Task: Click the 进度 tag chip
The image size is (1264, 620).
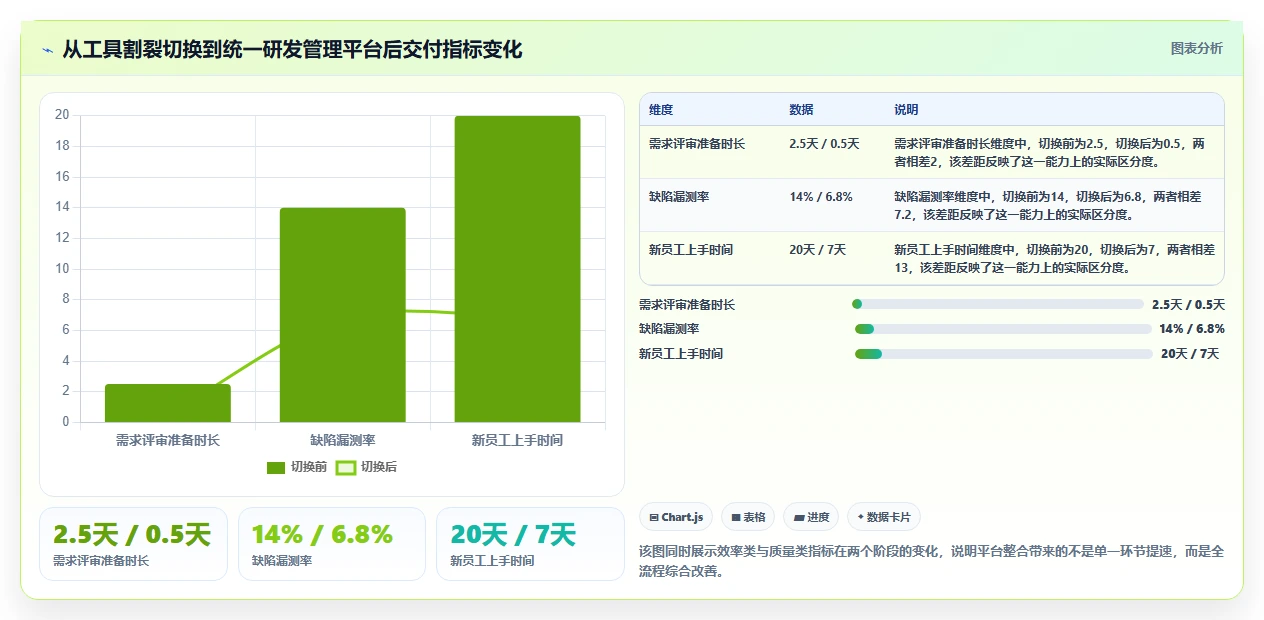Action: click(811, 517)
